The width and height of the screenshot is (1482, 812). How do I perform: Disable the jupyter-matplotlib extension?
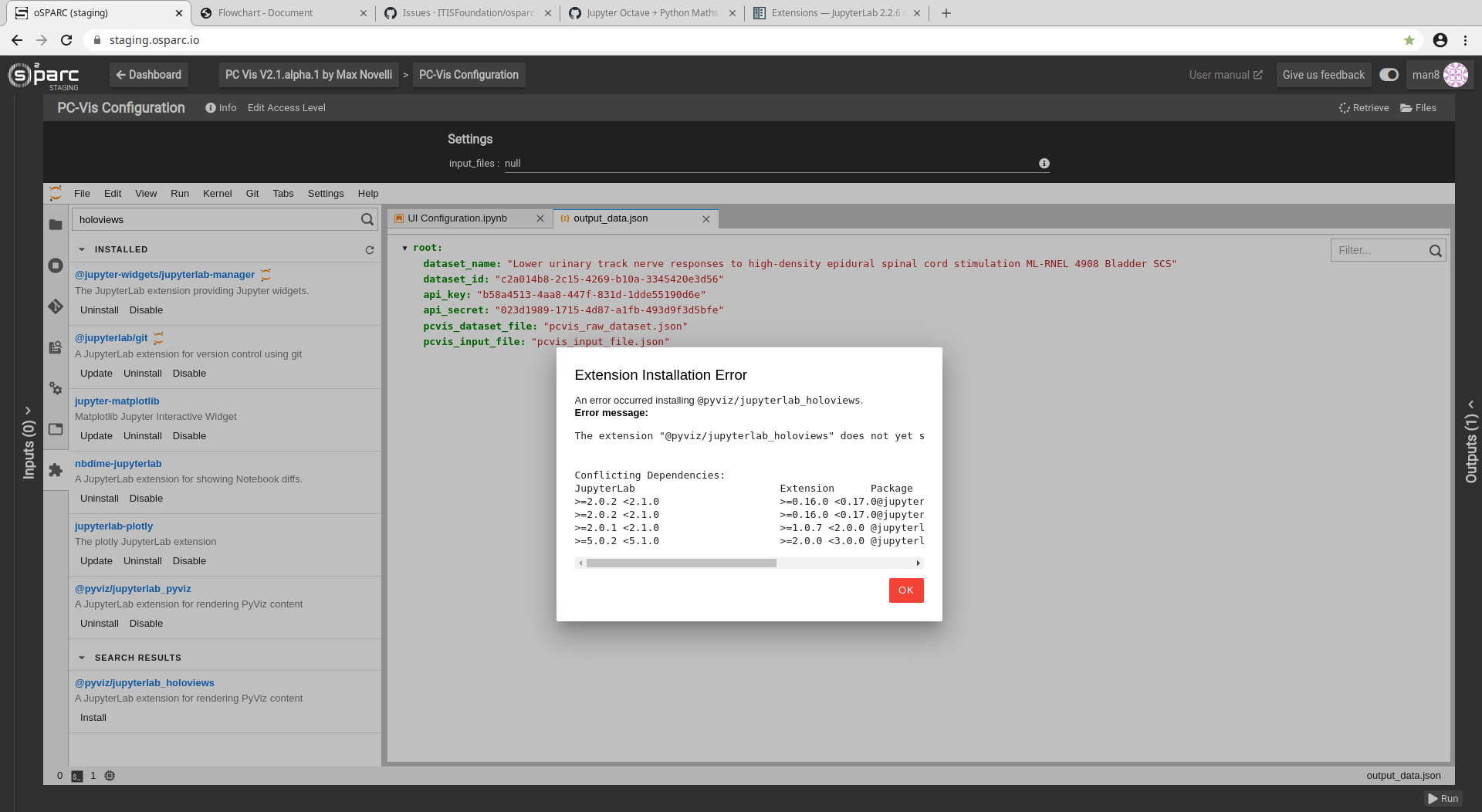coord(189,435)
